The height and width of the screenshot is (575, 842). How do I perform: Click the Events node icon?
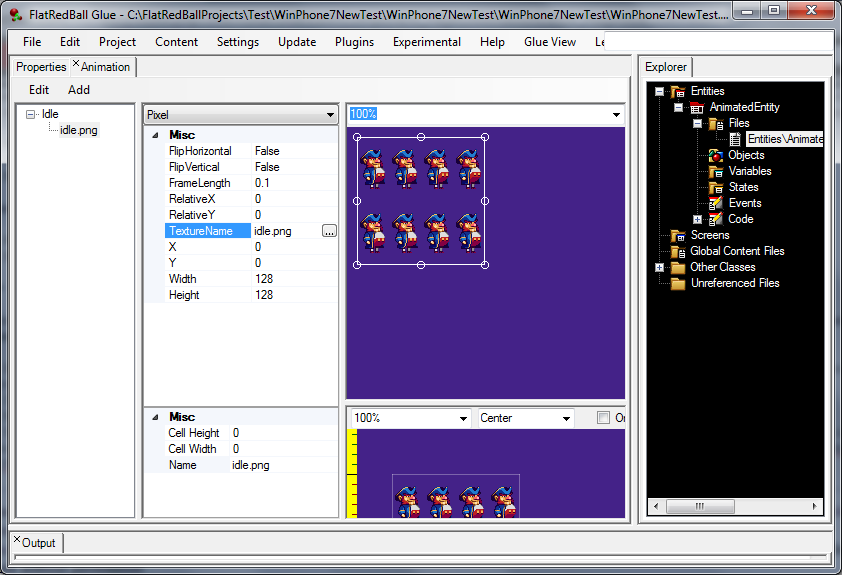(x=715, y=203)
